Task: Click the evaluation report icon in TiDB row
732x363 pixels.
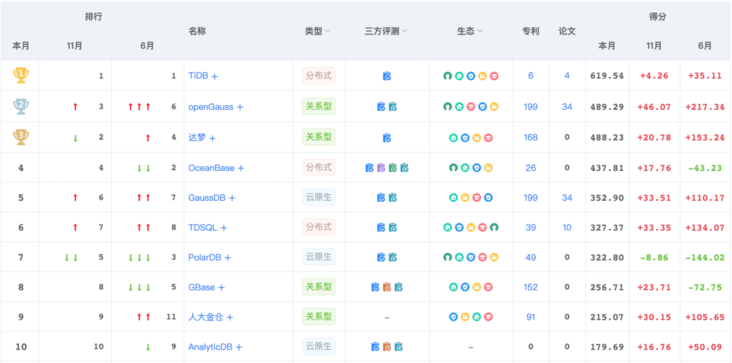Action: 387,76
